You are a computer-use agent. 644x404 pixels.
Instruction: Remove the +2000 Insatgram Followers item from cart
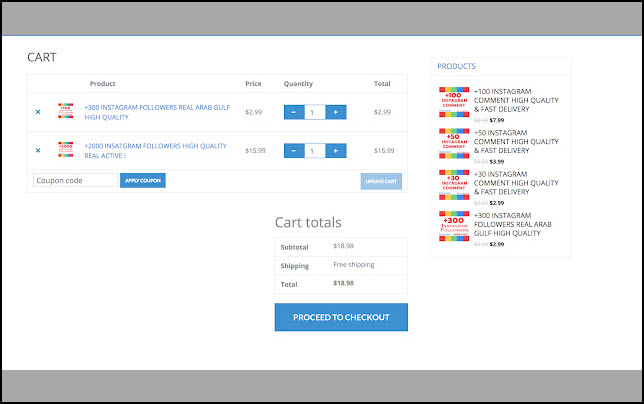pyautogui.click(x=38, y=151)
